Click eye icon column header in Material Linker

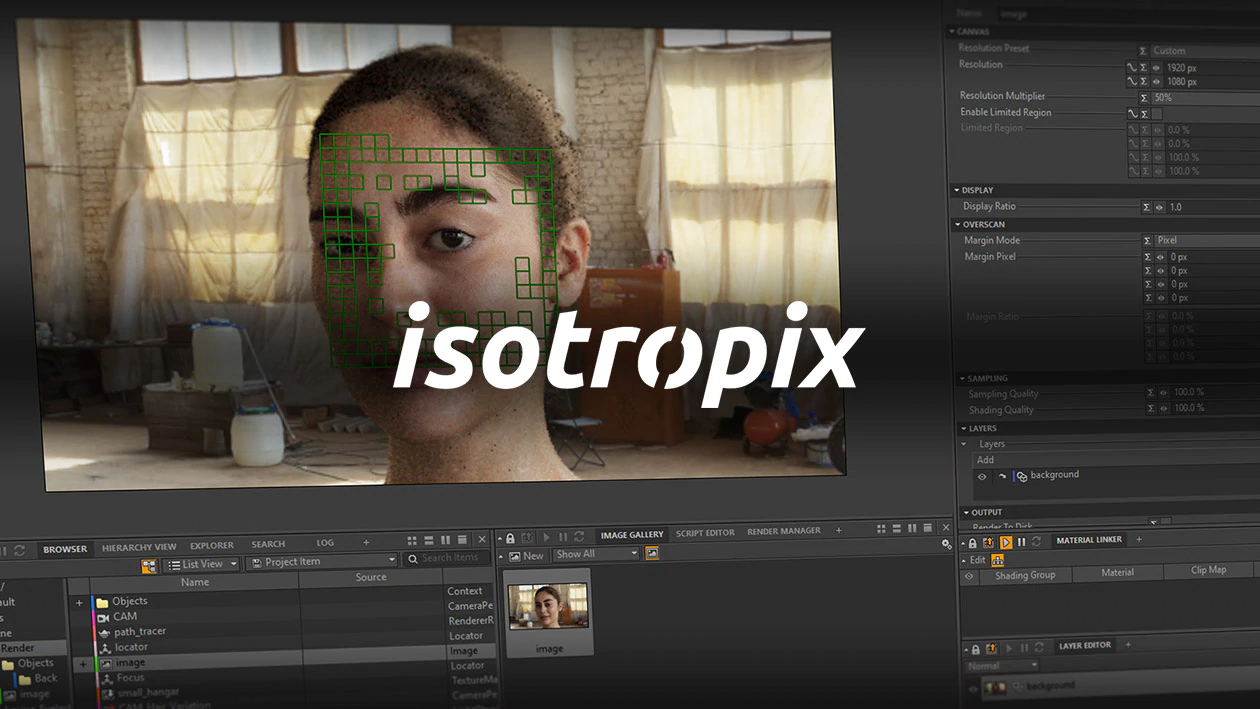click(968, 577)
